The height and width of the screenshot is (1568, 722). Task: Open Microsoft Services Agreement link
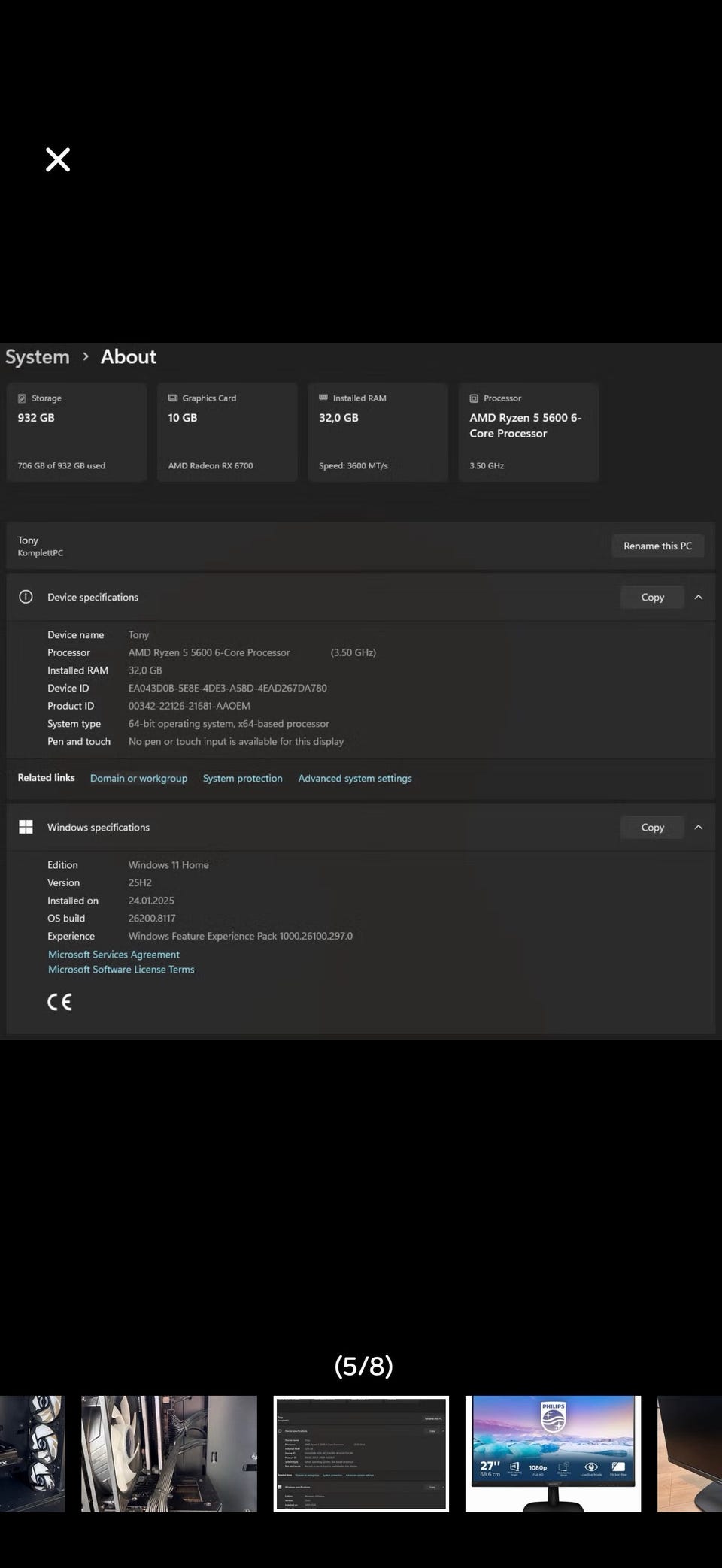tap(114, 955)
